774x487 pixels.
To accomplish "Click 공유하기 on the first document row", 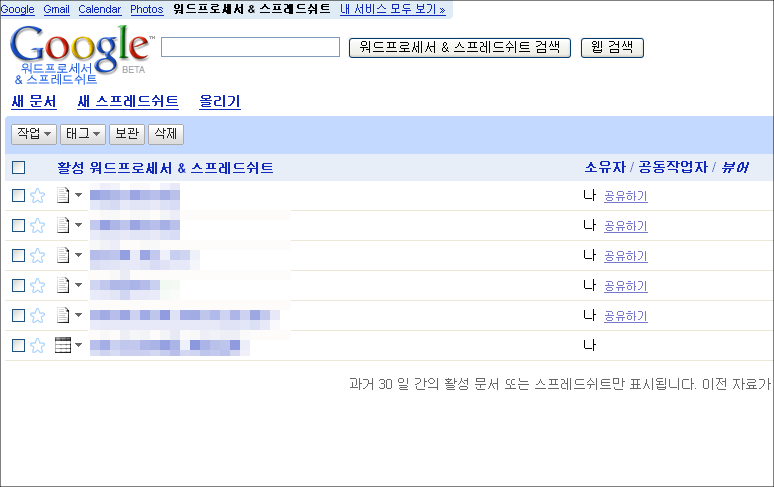I will 626,196.
